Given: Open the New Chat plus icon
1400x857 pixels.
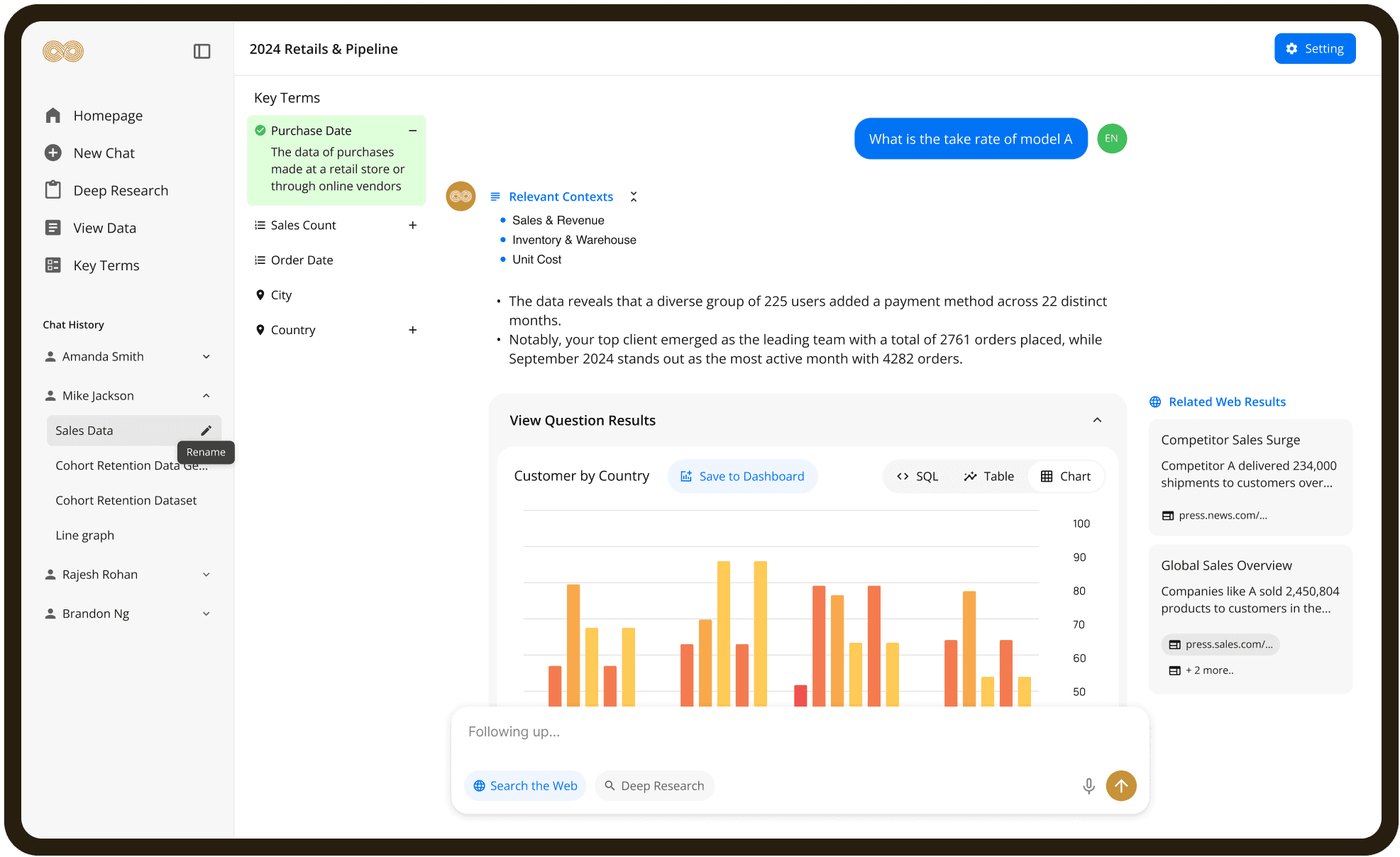Looking at the screenshot, I should coord(53,153).
